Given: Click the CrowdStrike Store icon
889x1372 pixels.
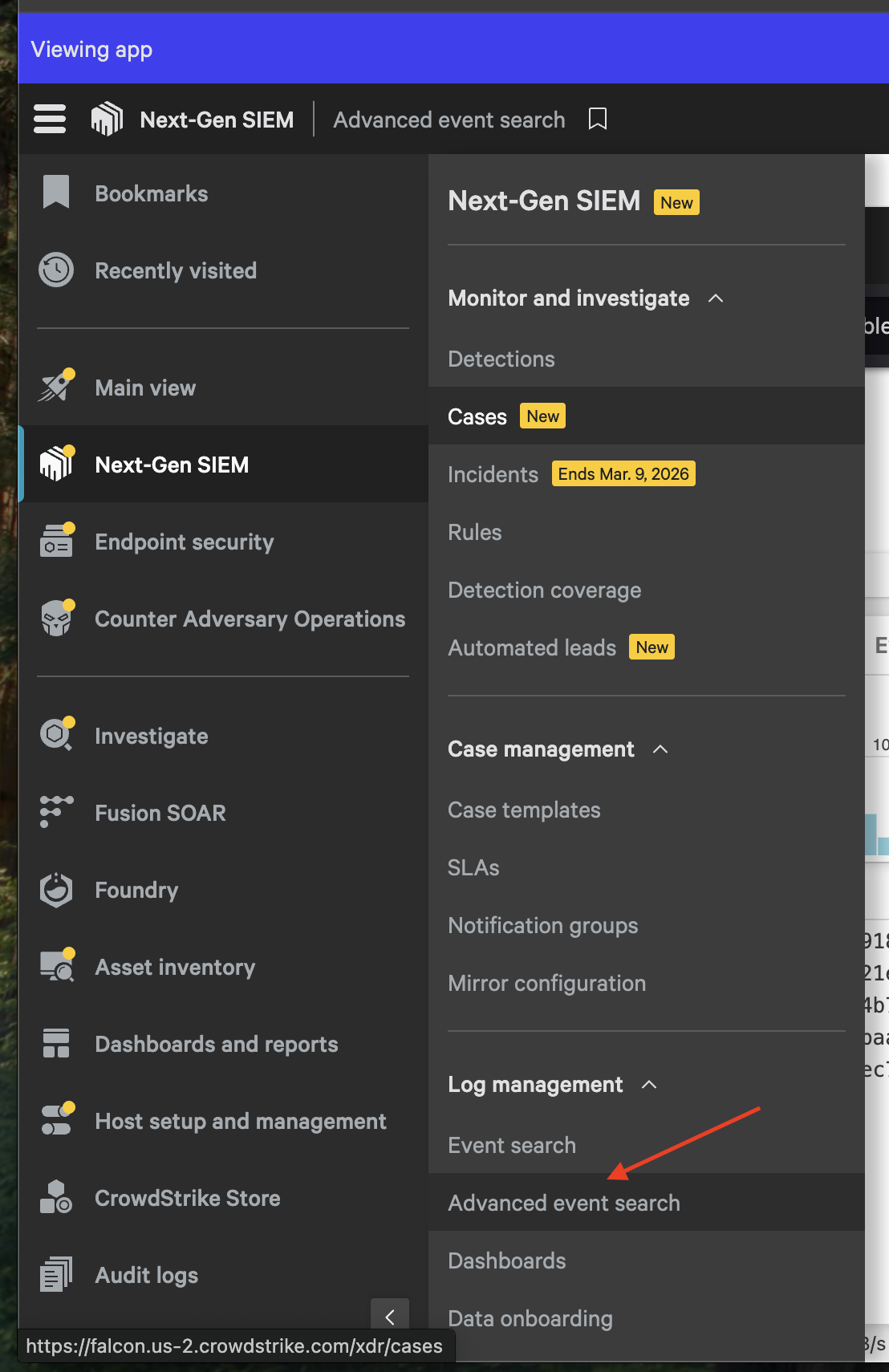Looking at the screenshot, I should (56, 1196).
